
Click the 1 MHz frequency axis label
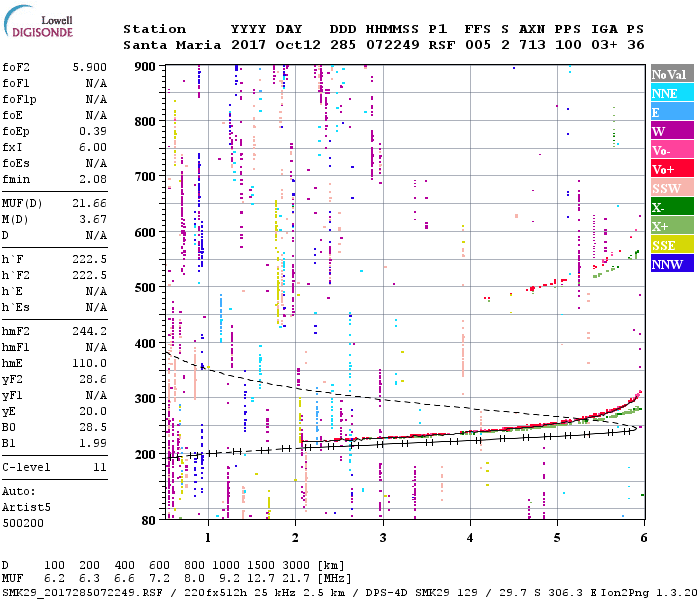208,538
